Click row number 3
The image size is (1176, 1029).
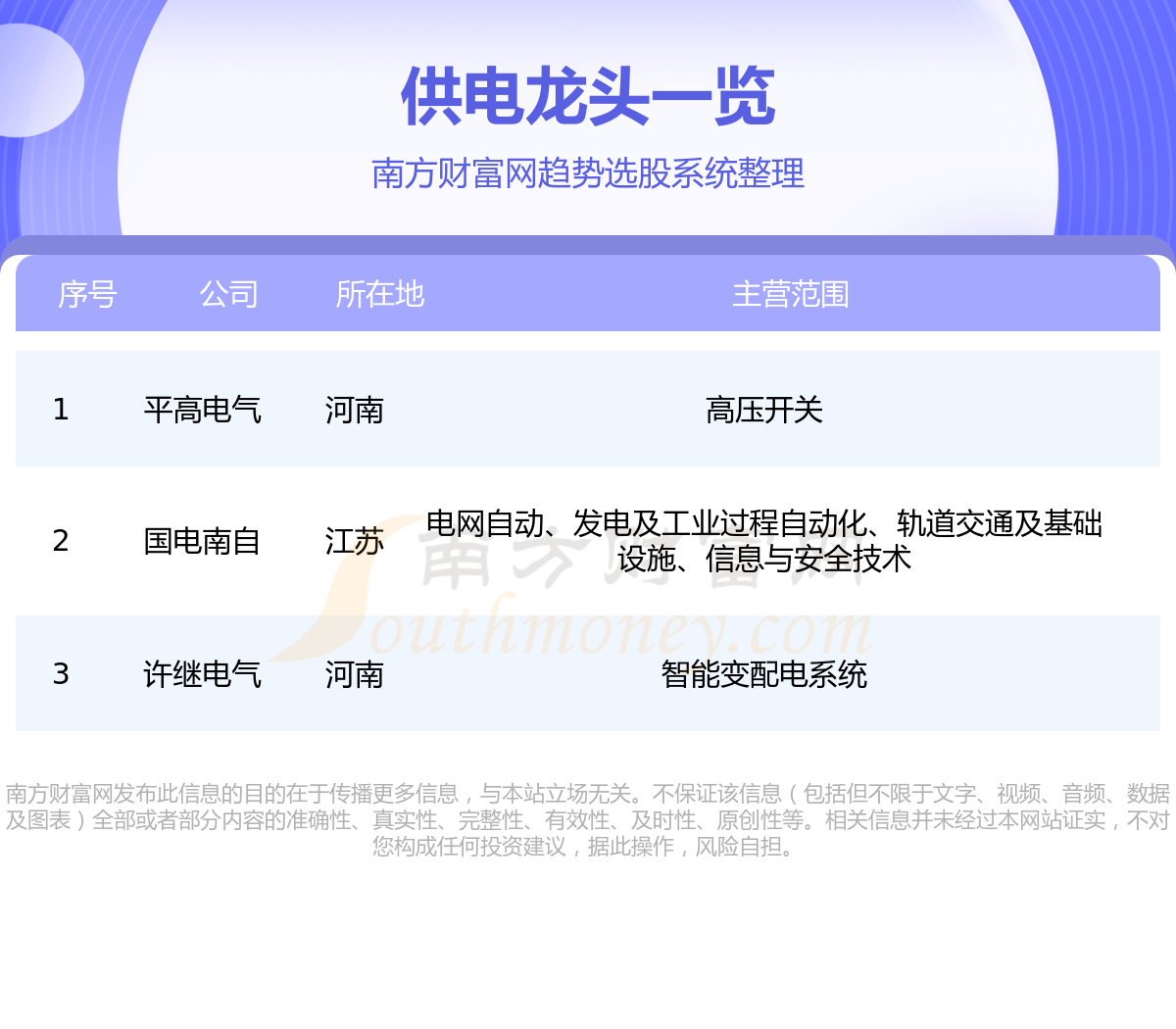[61, 674]
